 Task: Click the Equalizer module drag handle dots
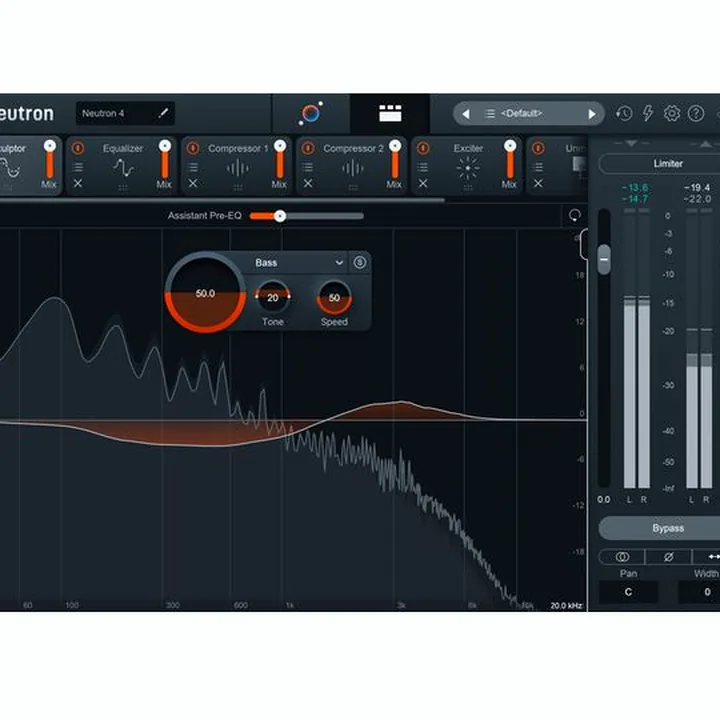point(123,187)
